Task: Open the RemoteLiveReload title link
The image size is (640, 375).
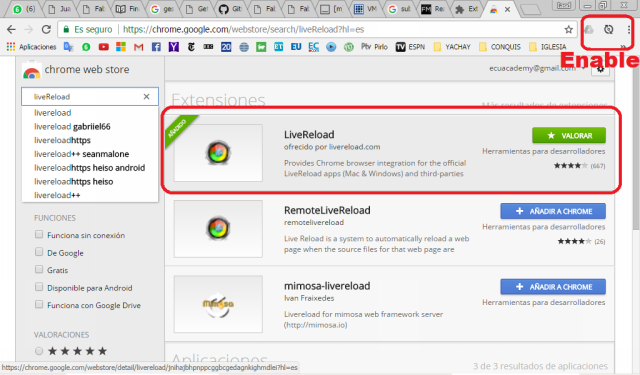Action: click(327, 210)
